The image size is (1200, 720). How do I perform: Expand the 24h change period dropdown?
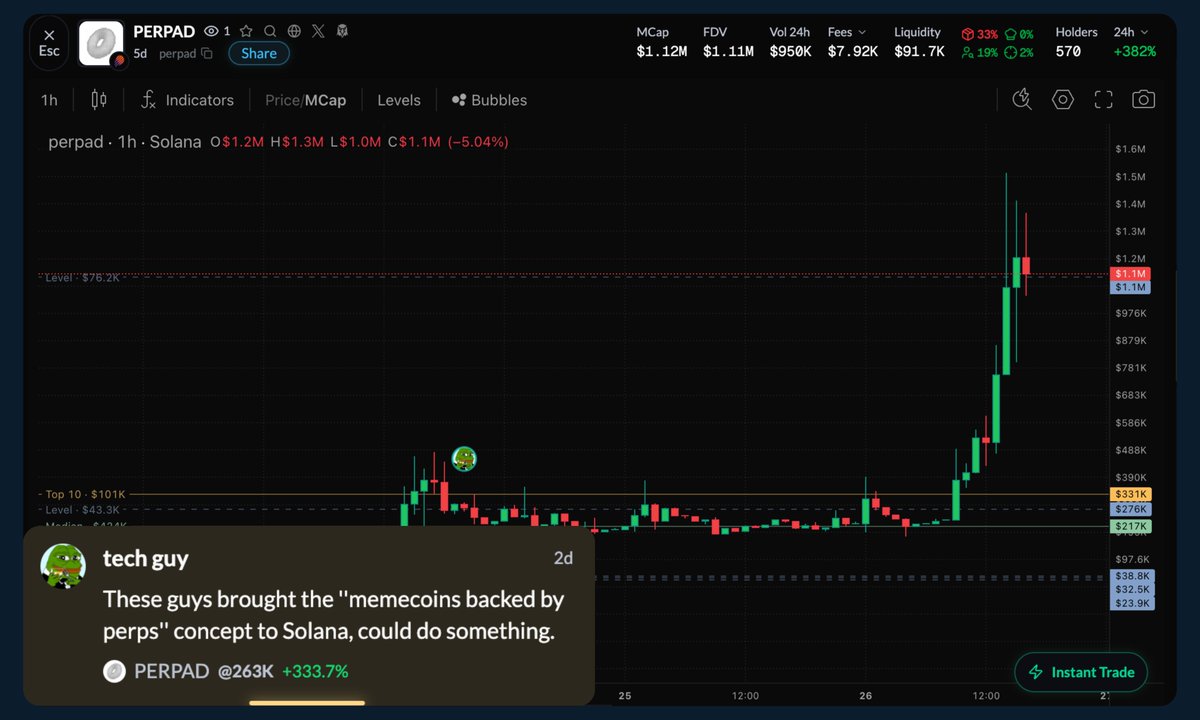point(1131,32)
